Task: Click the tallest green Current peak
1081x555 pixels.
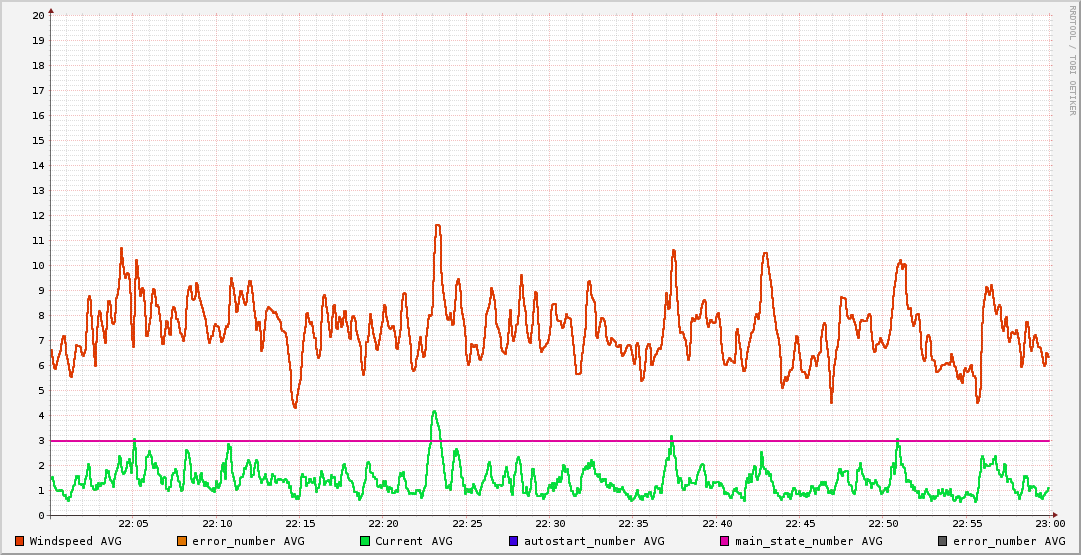Action: 434,411
